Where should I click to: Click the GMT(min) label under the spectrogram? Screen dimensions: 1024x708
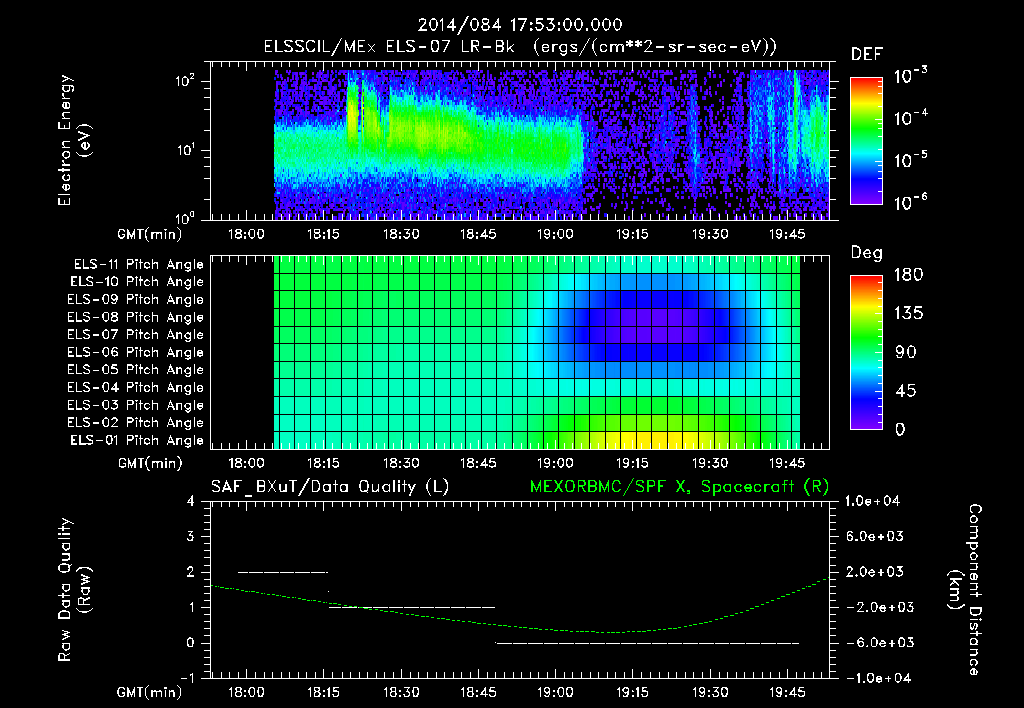(150, 235)
